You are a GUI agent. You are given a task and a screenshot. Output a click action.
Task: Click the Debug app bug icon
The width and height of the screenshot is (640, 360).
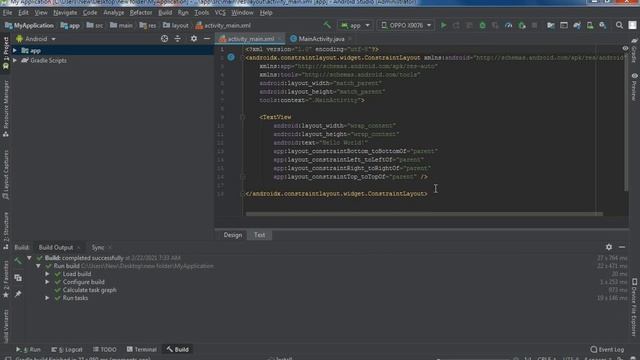482,25
